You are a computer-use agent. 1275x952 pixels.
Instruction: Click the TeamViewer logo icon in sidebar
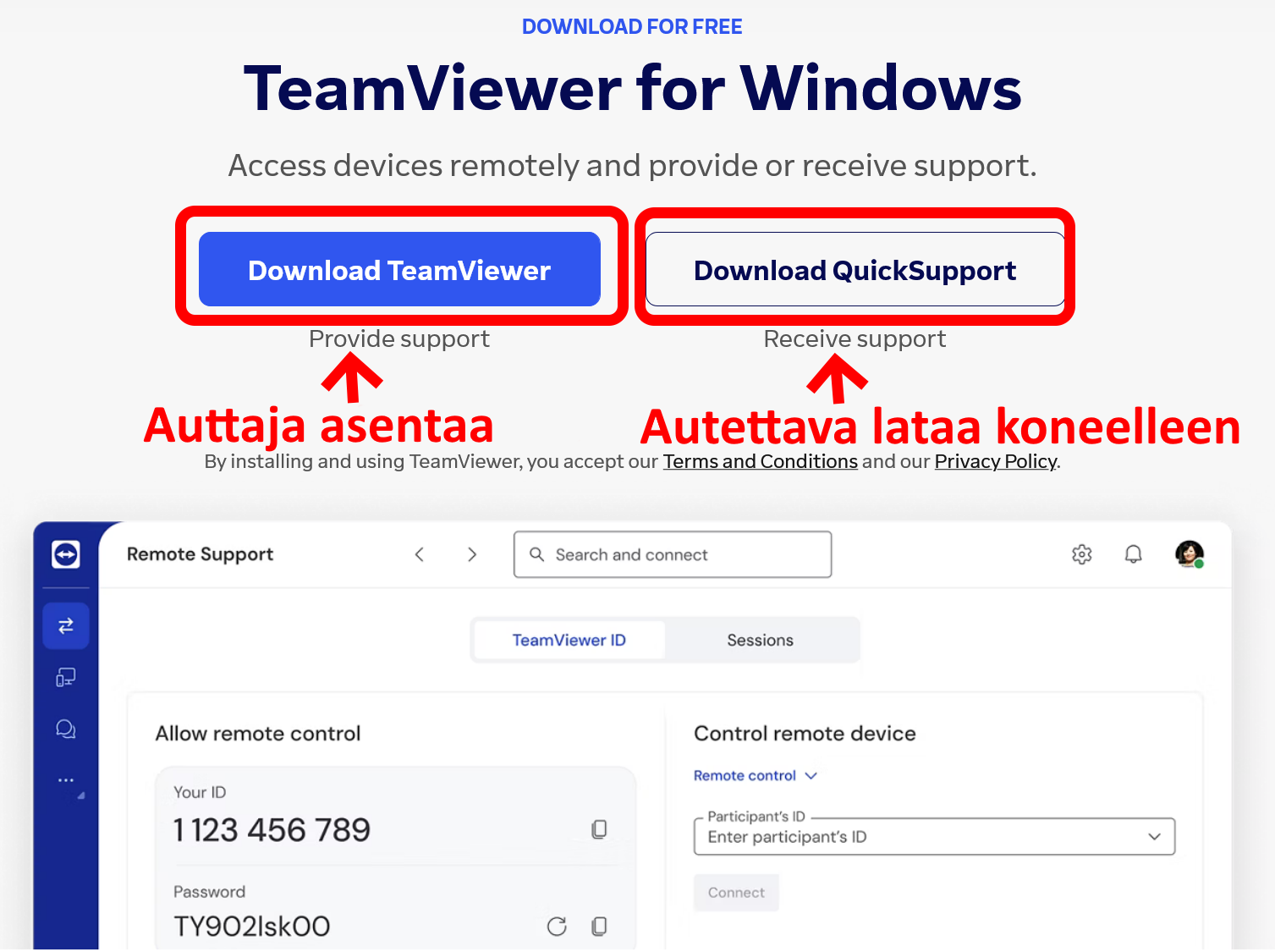(x=66, y=554)
